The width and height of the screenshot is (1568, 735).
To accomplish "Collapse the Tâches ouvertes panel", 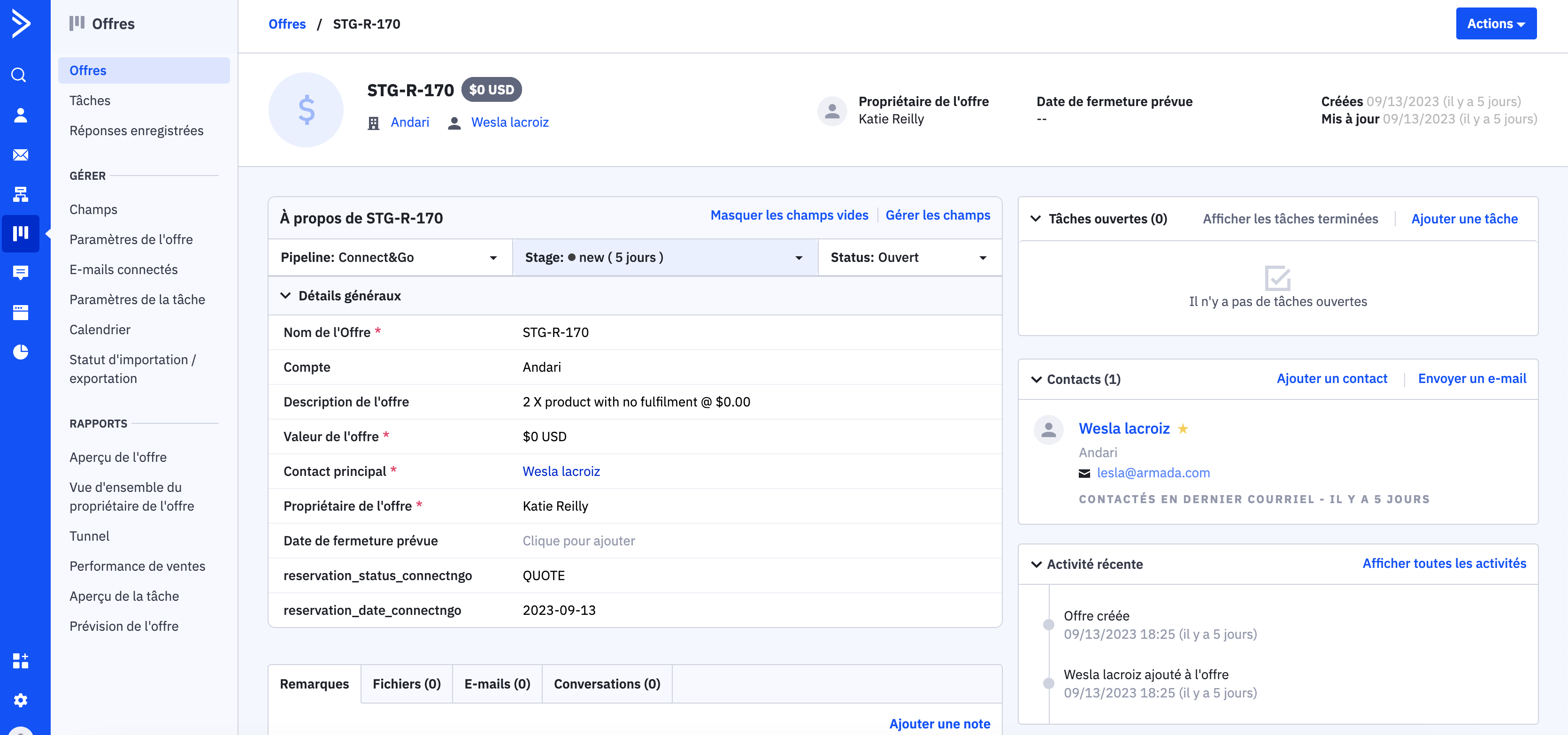I will click(x=1035, y=218).
